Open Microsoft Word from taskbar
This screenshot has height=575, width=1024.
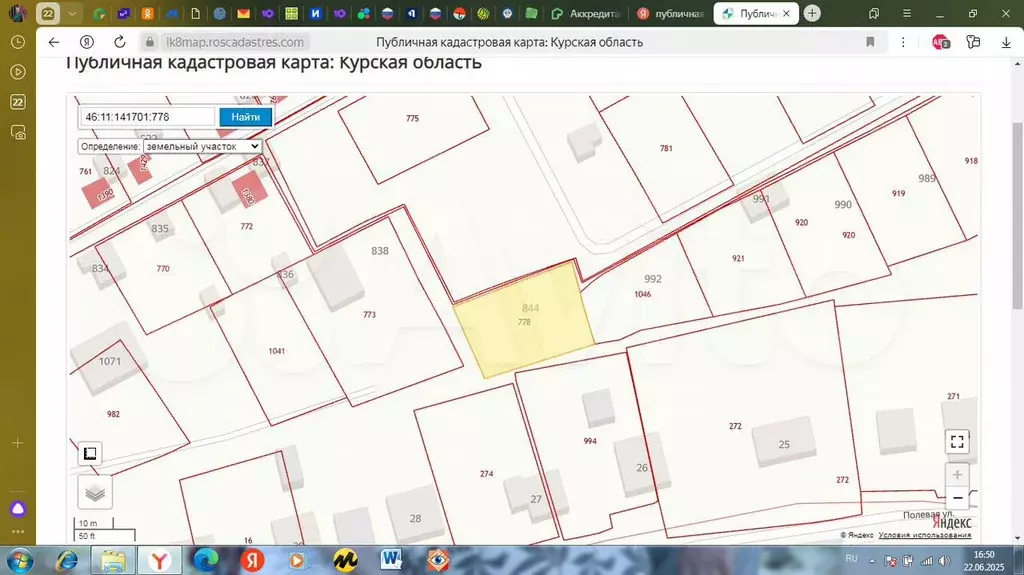coord(391,560)
